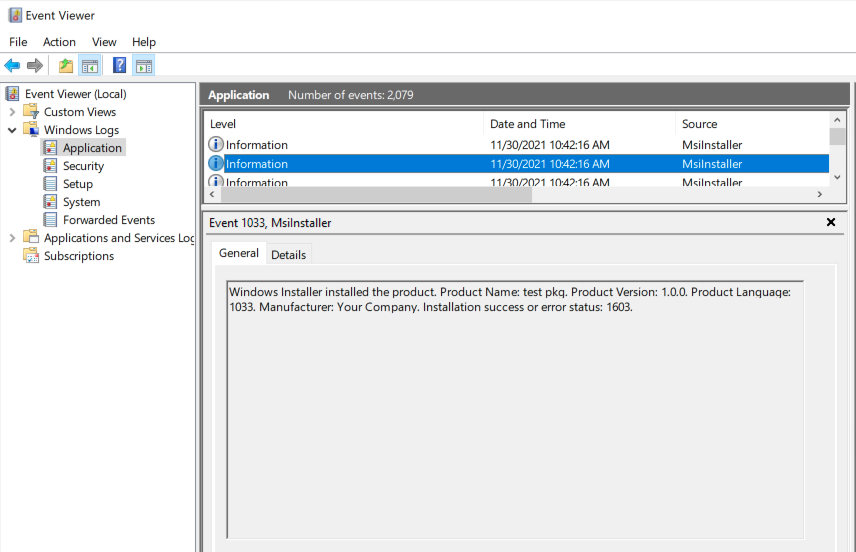Toggle the Show/Hide Console Tree toolbar icon

click(90, 66)
